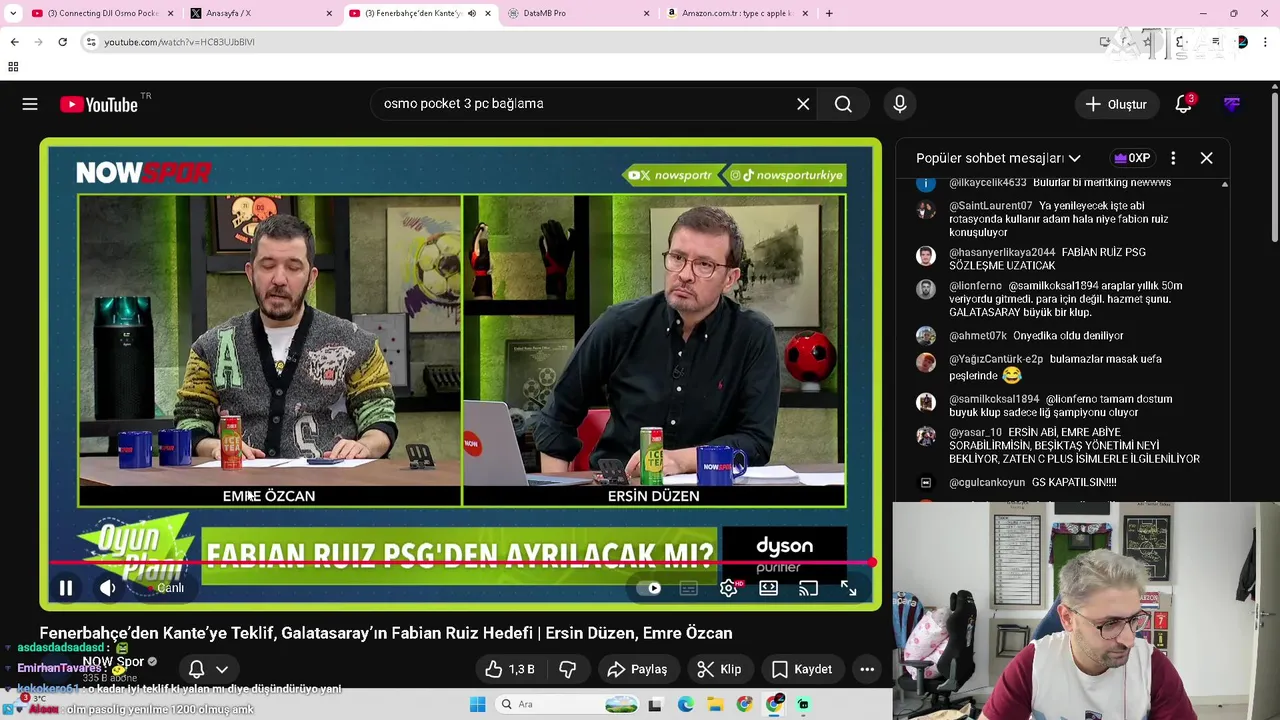The height and width of the screenshot is (720, 1280).
Task: Click Oluştur create button
Action: (x=1117, y=104)
